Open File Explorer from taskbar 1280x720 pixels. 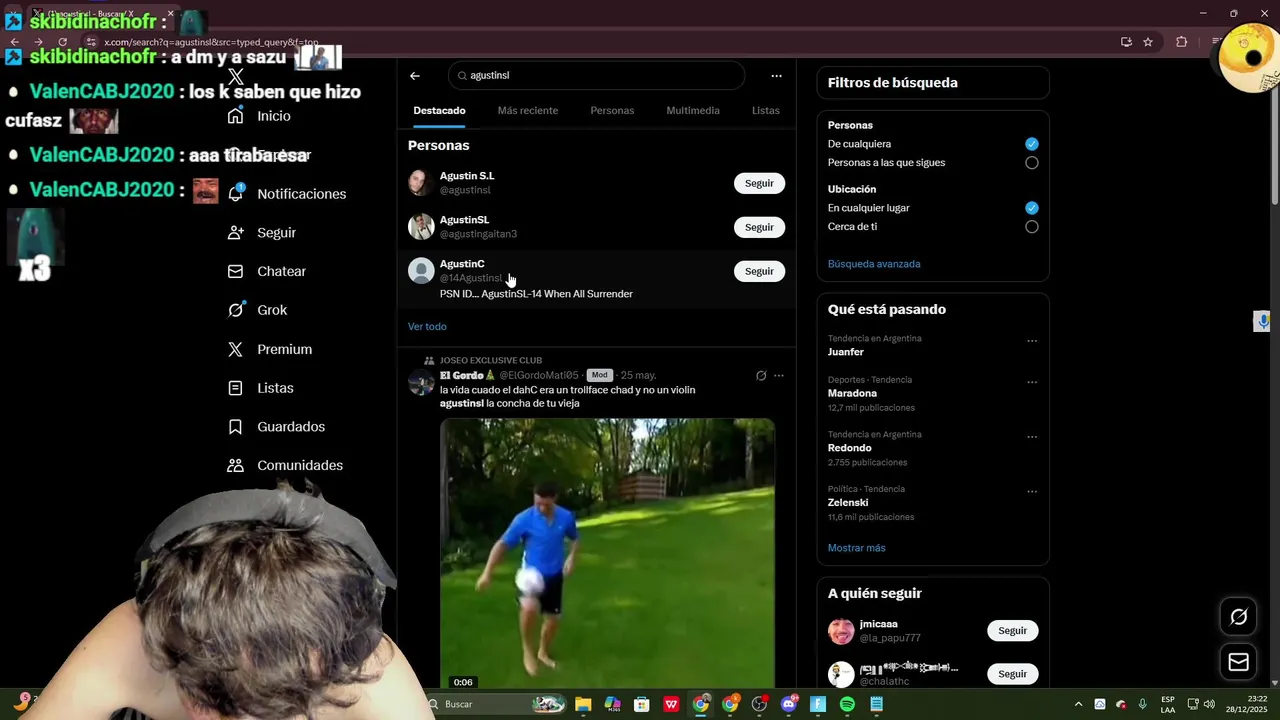click(583, 704)
